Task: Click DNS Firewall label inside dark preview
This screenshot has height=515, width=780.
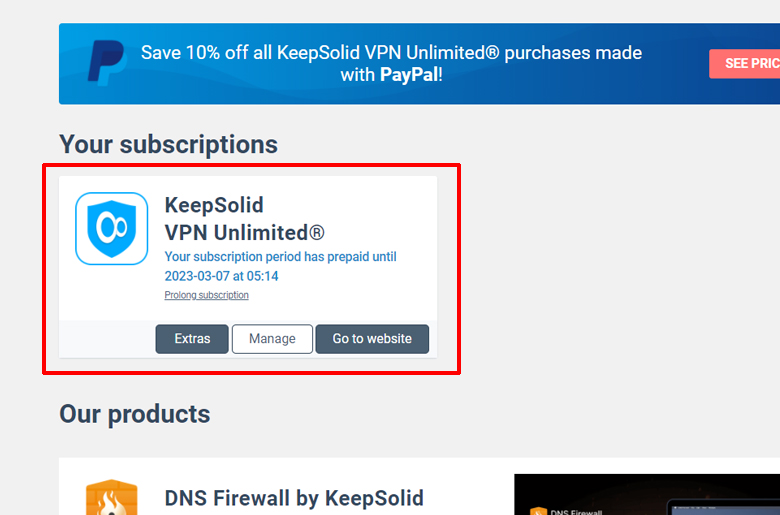Action: 576,512
